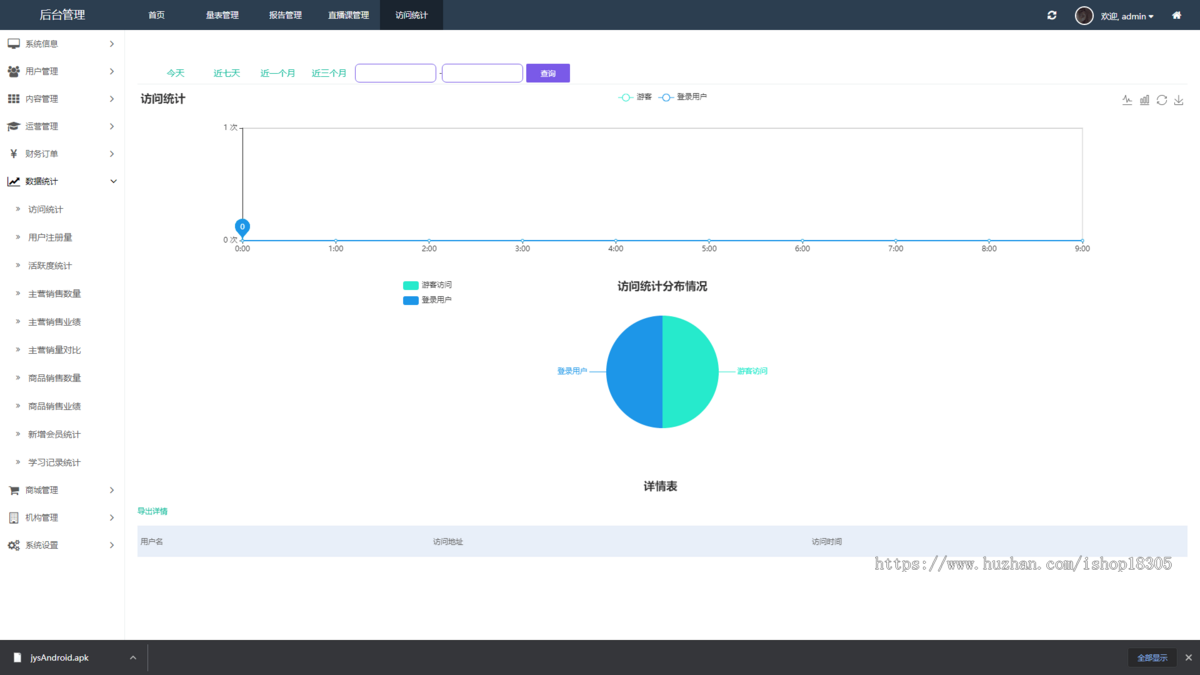Open 商品销售业绩 in the sidebar
Image resolution: width=1200 pixels, height=675 pixels.
(x=54, y=406)
